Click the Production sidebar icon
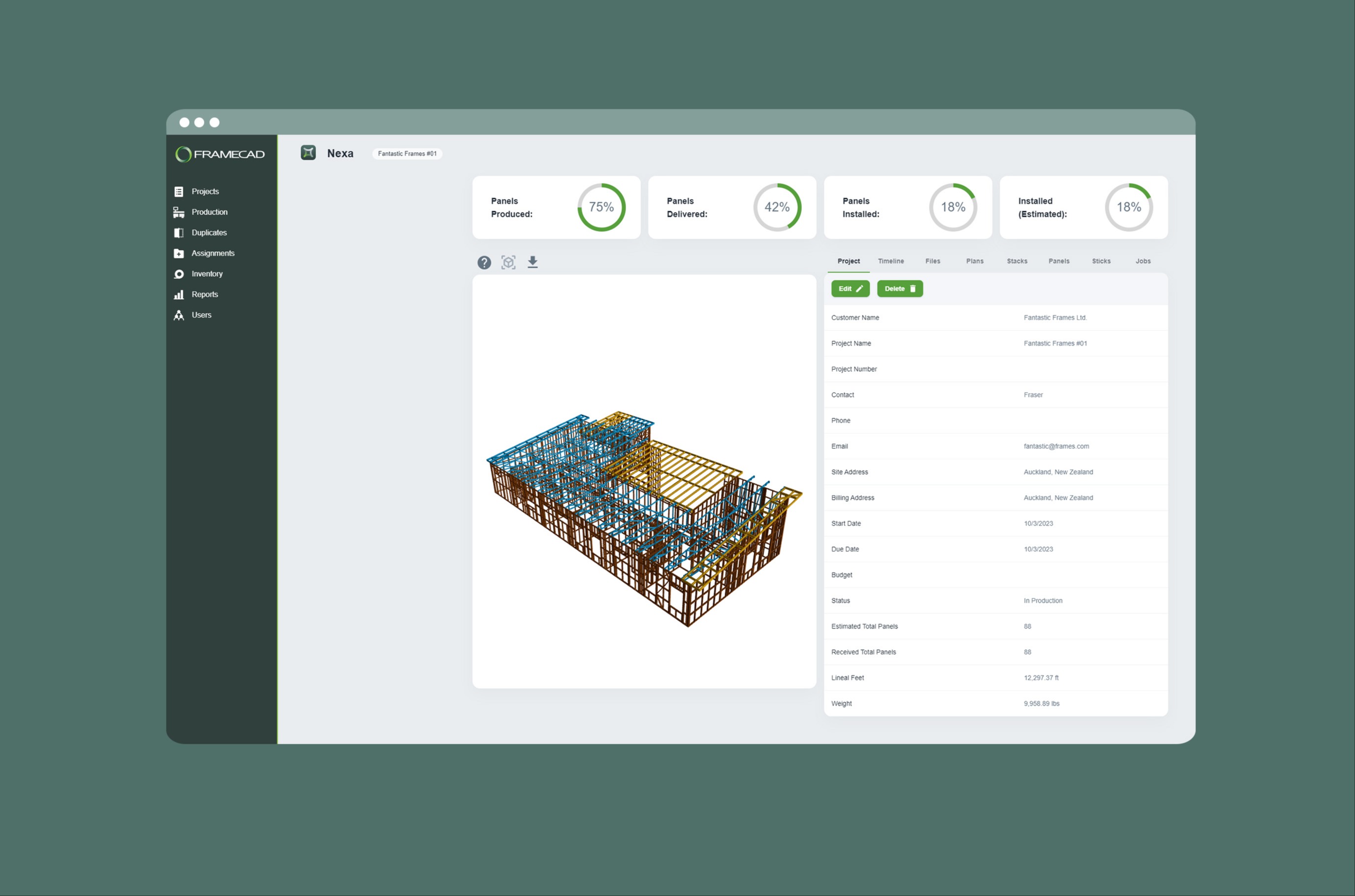This screenshot has height=896, width=1355. tap(179, 212)
